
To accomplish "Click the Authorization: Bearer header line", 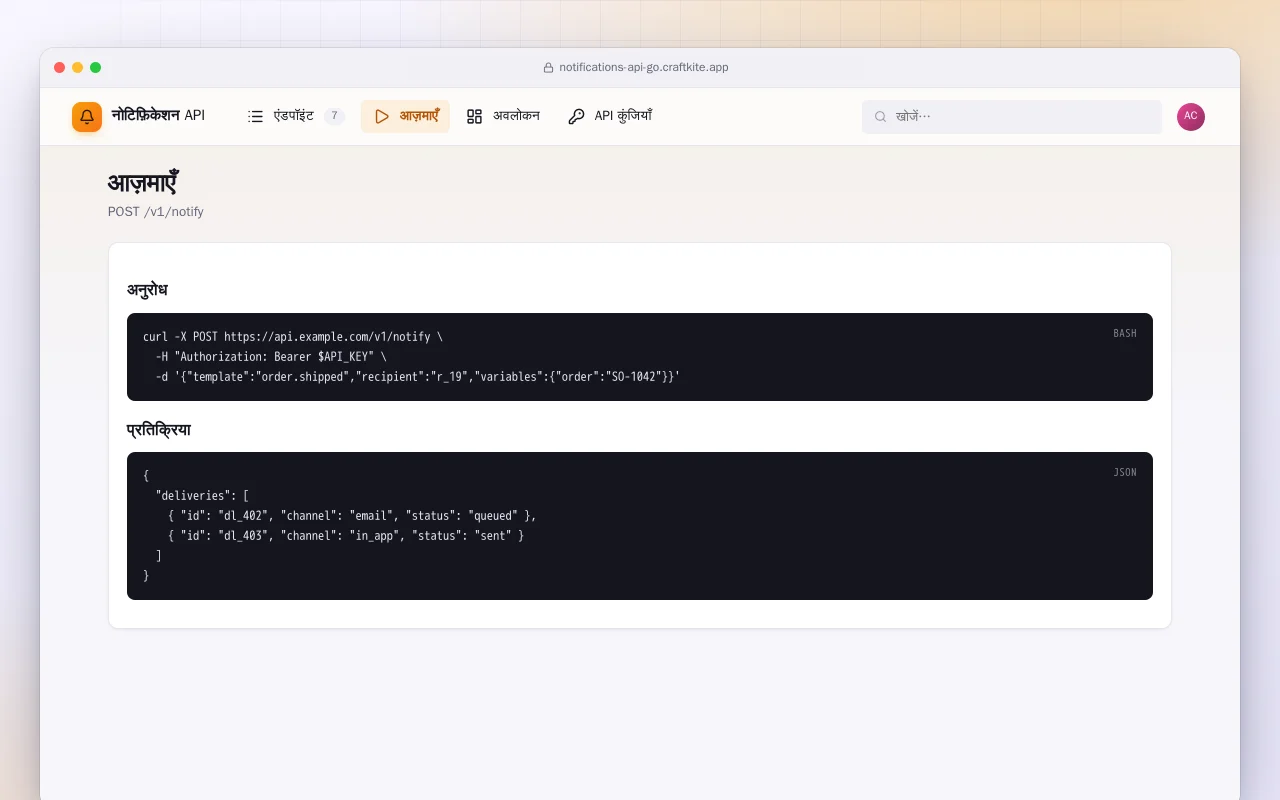I will point(271,357).
